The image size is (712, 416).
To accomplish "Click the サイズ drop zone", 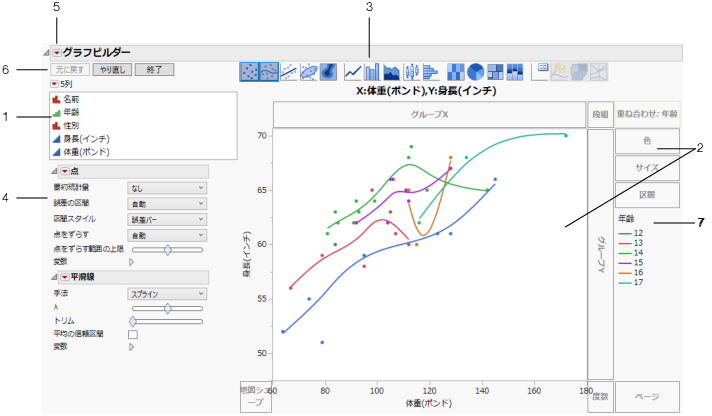I will (x=647, y=168).
